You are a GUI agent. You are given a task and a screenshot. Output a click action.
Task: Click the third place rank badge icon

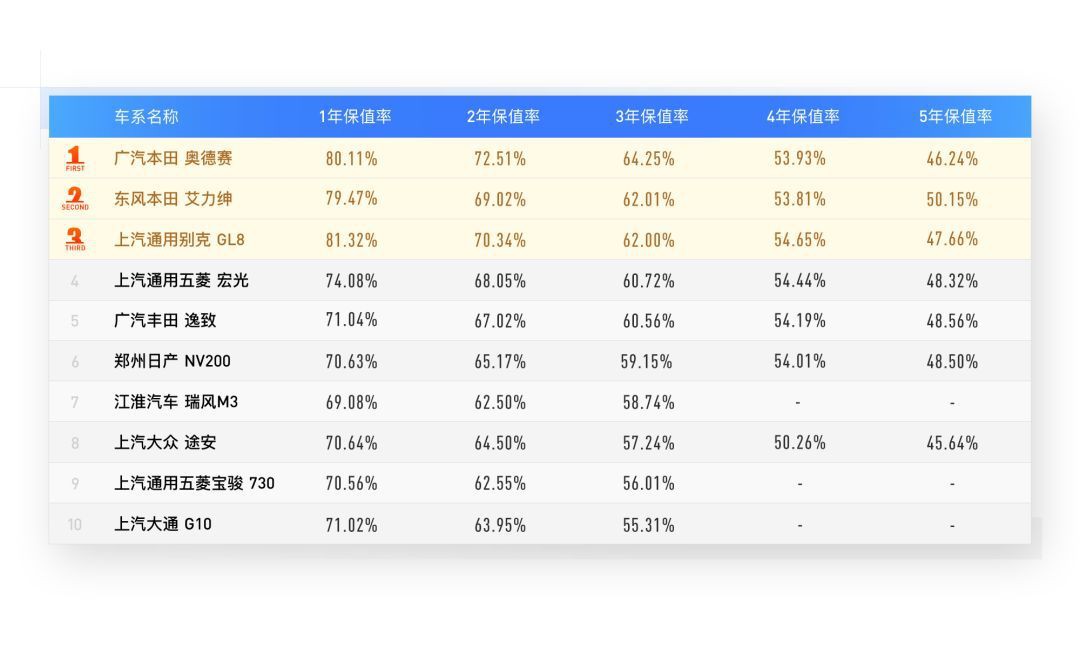(x=75, y=239)
